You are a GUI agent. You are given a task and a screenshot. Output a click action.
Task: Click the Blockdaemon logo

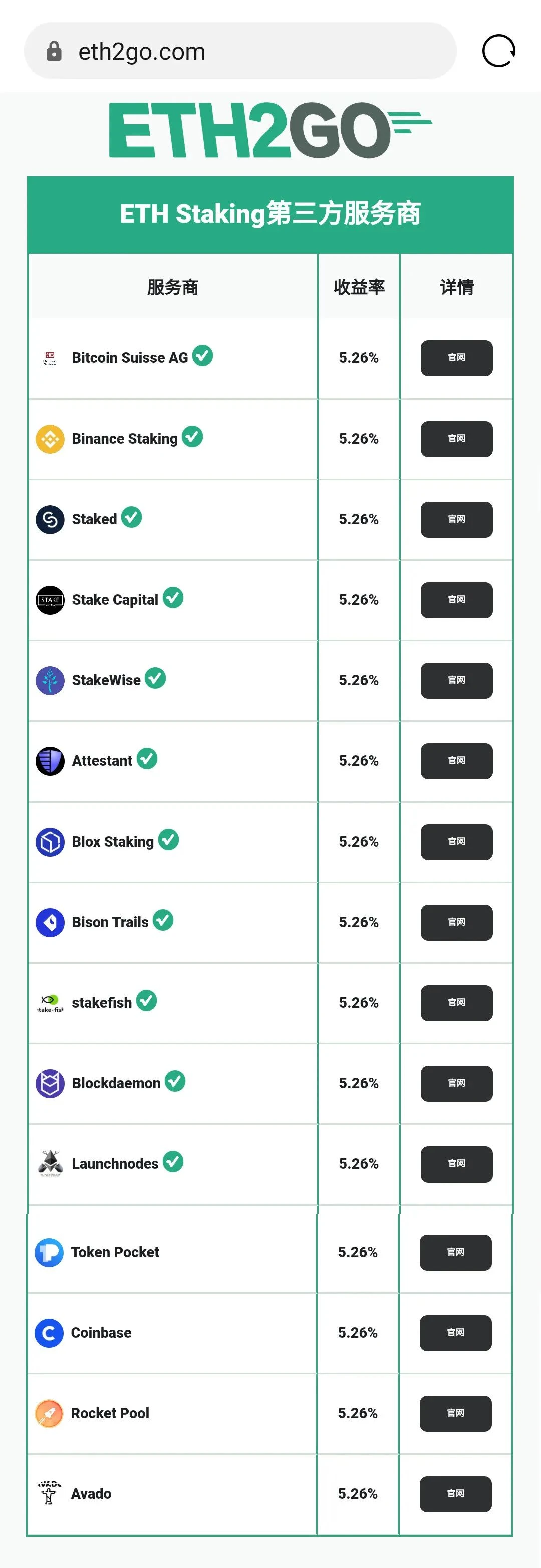point(50,1083)
